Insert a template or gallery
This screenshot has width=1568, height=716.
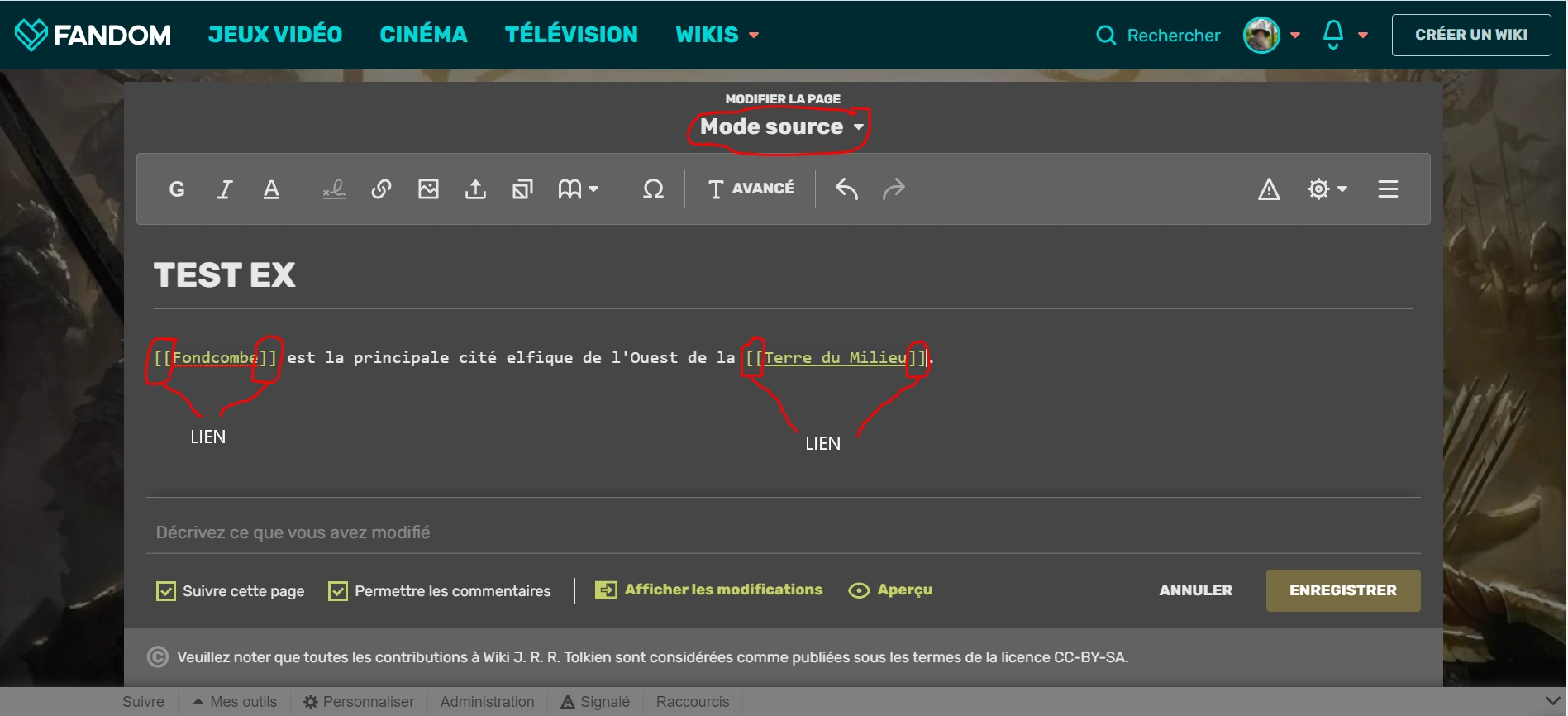pyautogui.click(x=522, y=189)
